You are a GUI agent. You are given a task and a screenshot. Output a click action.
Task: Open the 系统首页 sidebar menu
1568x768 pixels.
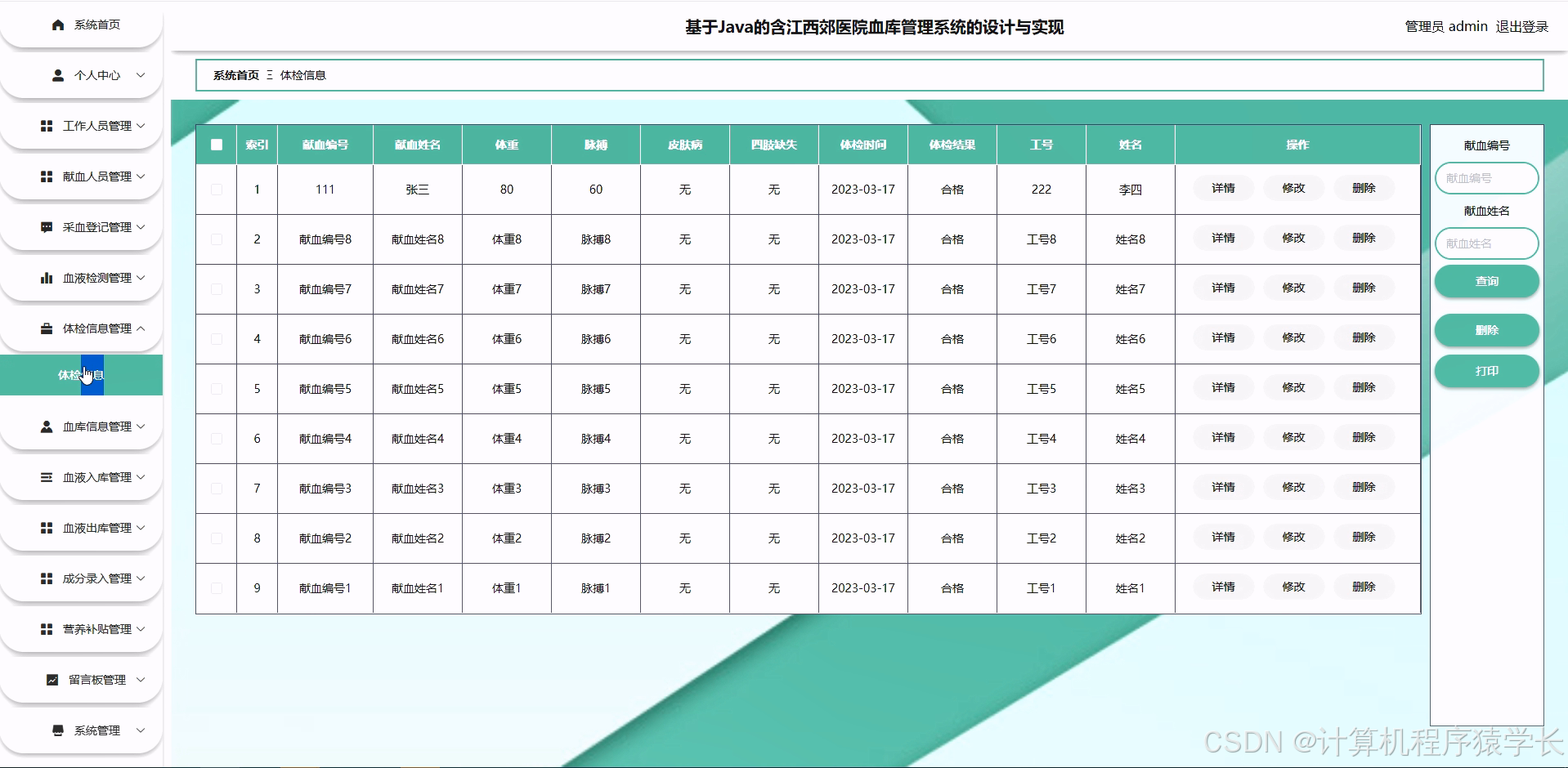click(82, 25)
